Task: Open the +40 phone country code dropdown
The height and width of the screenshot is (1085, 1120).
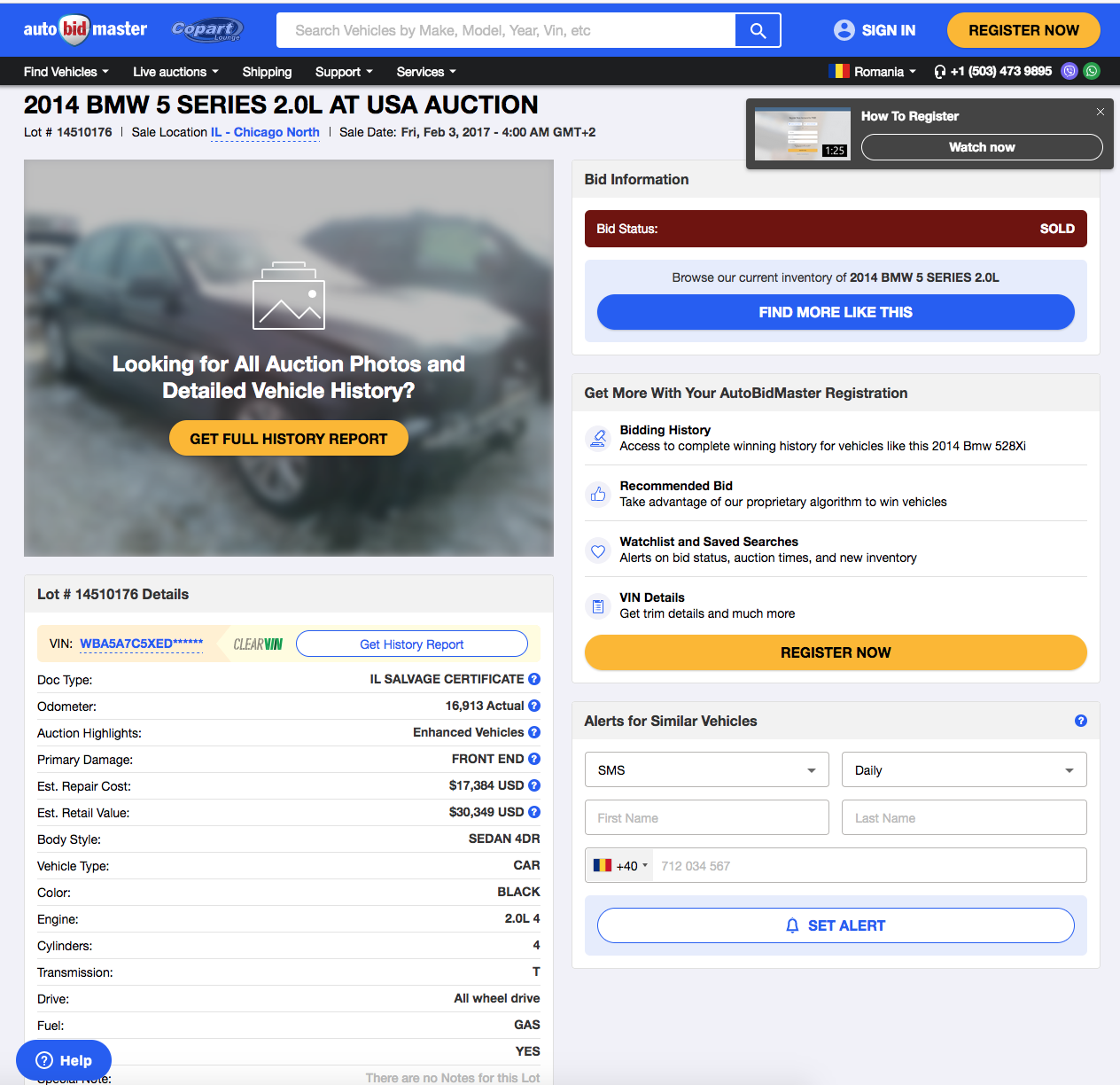Action: [620, 865]
